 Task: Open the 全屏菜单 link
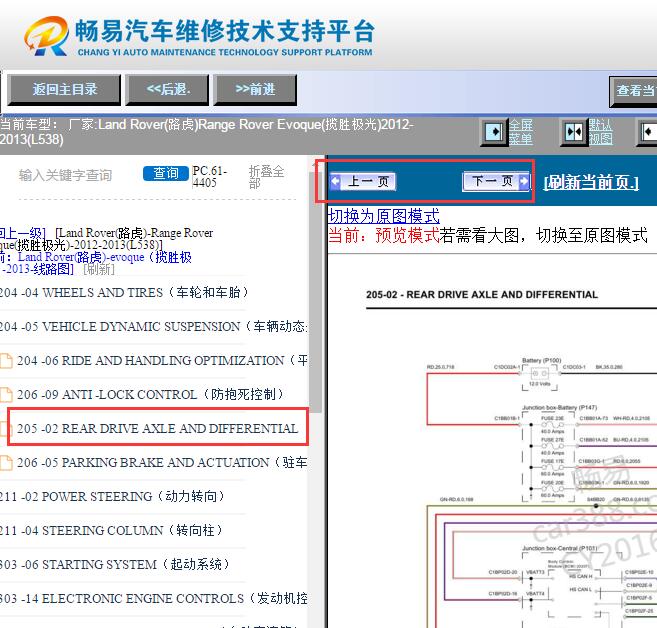(520, 132)
